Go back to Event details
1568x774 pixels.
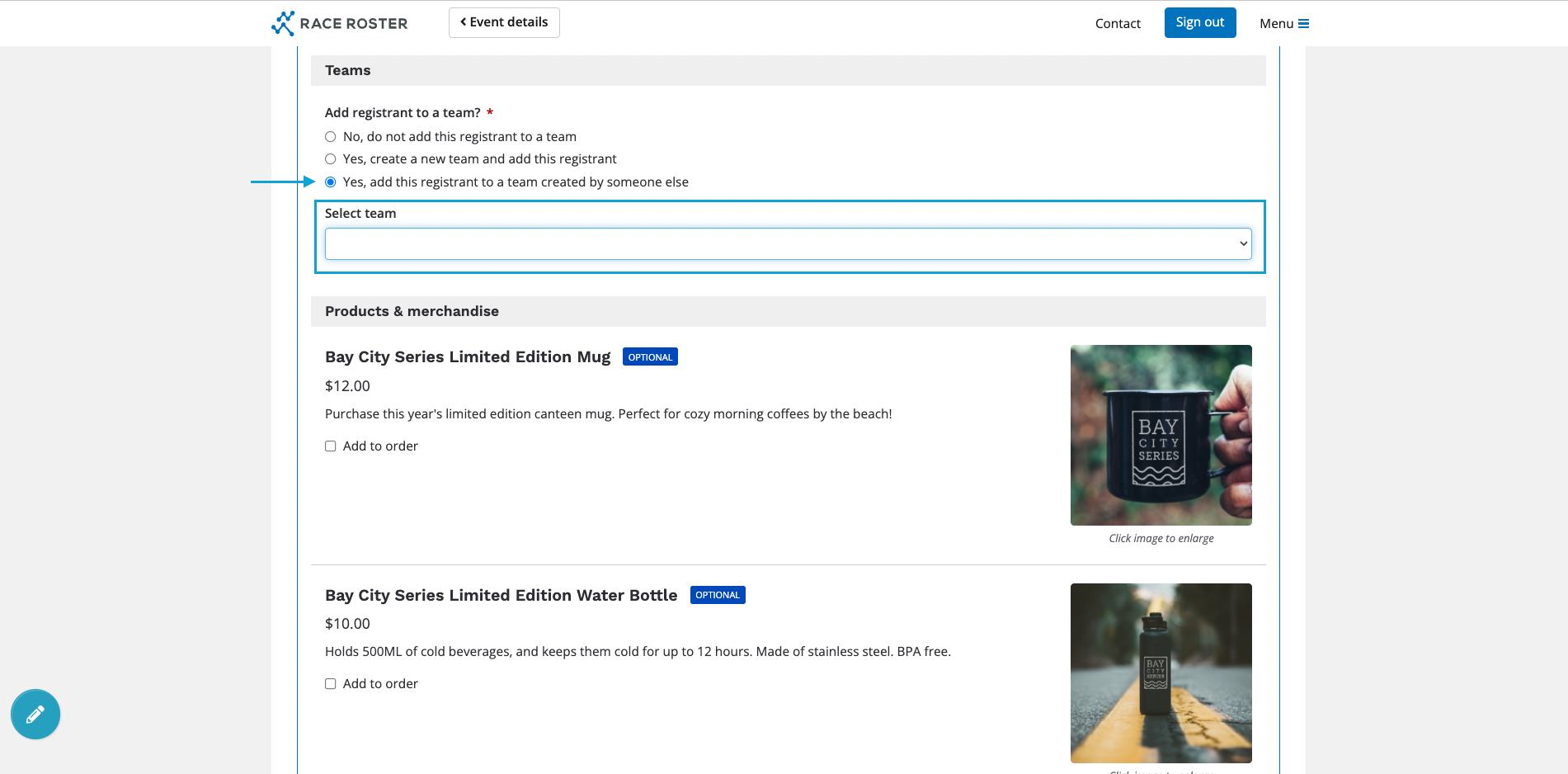coord(504,22)
